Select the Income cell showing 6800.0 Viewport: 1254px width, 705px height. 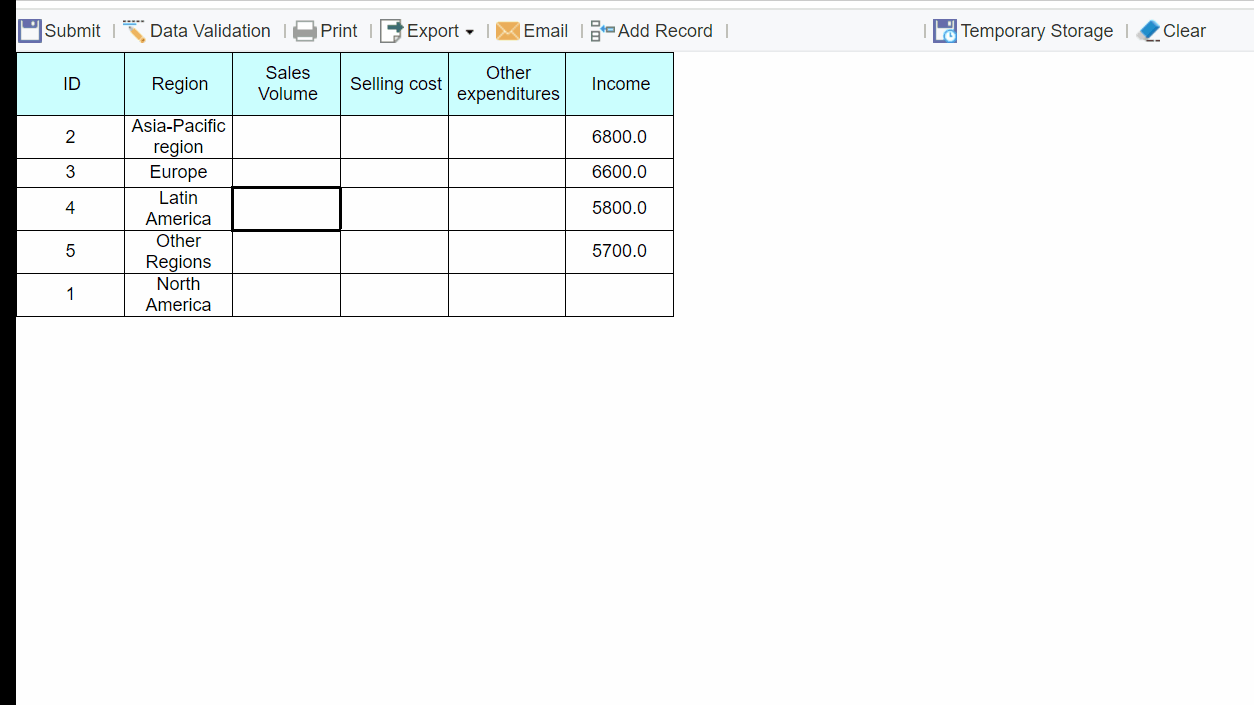(619, 137)
